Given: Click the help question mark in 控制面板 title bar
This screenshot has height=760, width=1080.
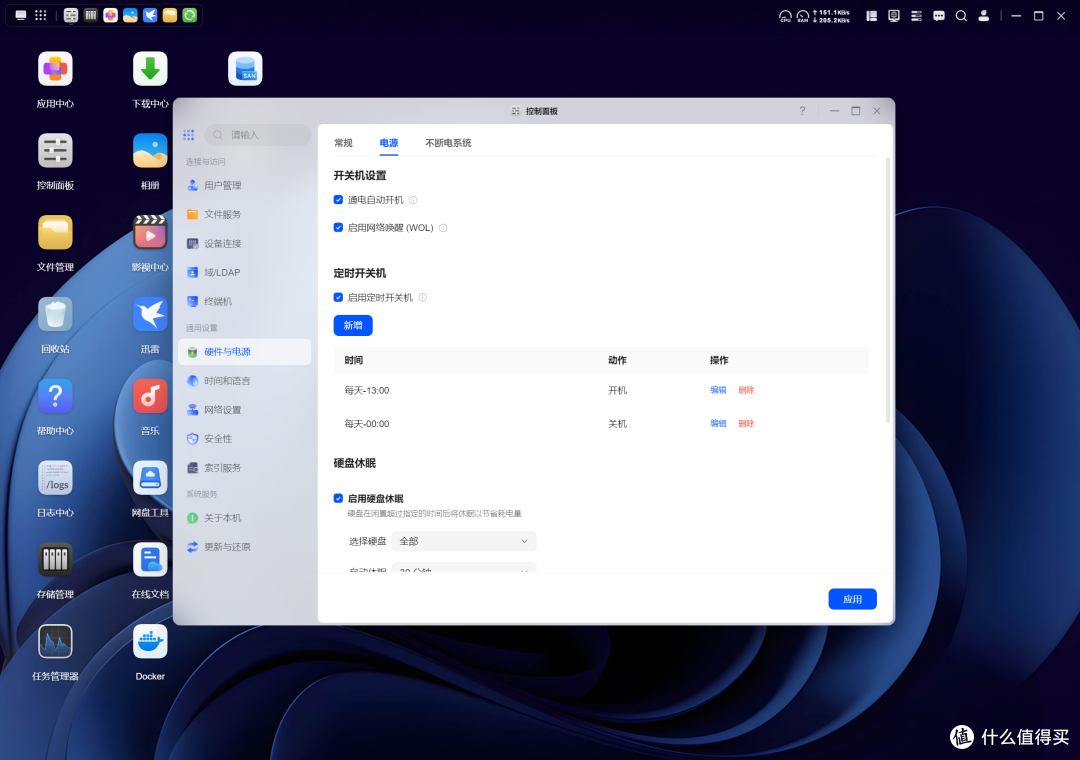Looking at the screenshot, I should click(802, 111).
